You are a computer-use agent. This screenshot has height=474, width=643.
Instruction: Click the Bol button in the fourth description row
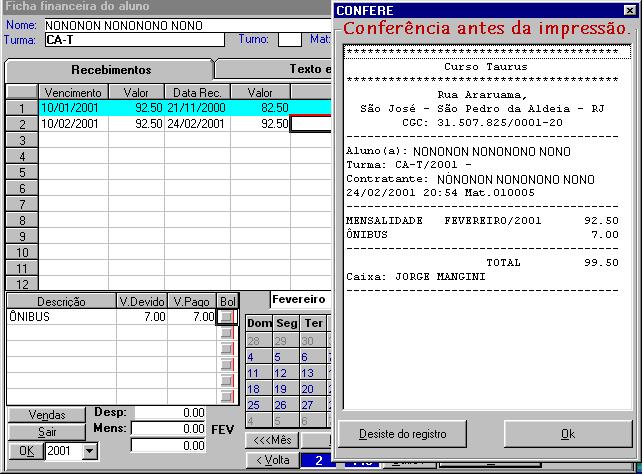(x=227, y=364)
